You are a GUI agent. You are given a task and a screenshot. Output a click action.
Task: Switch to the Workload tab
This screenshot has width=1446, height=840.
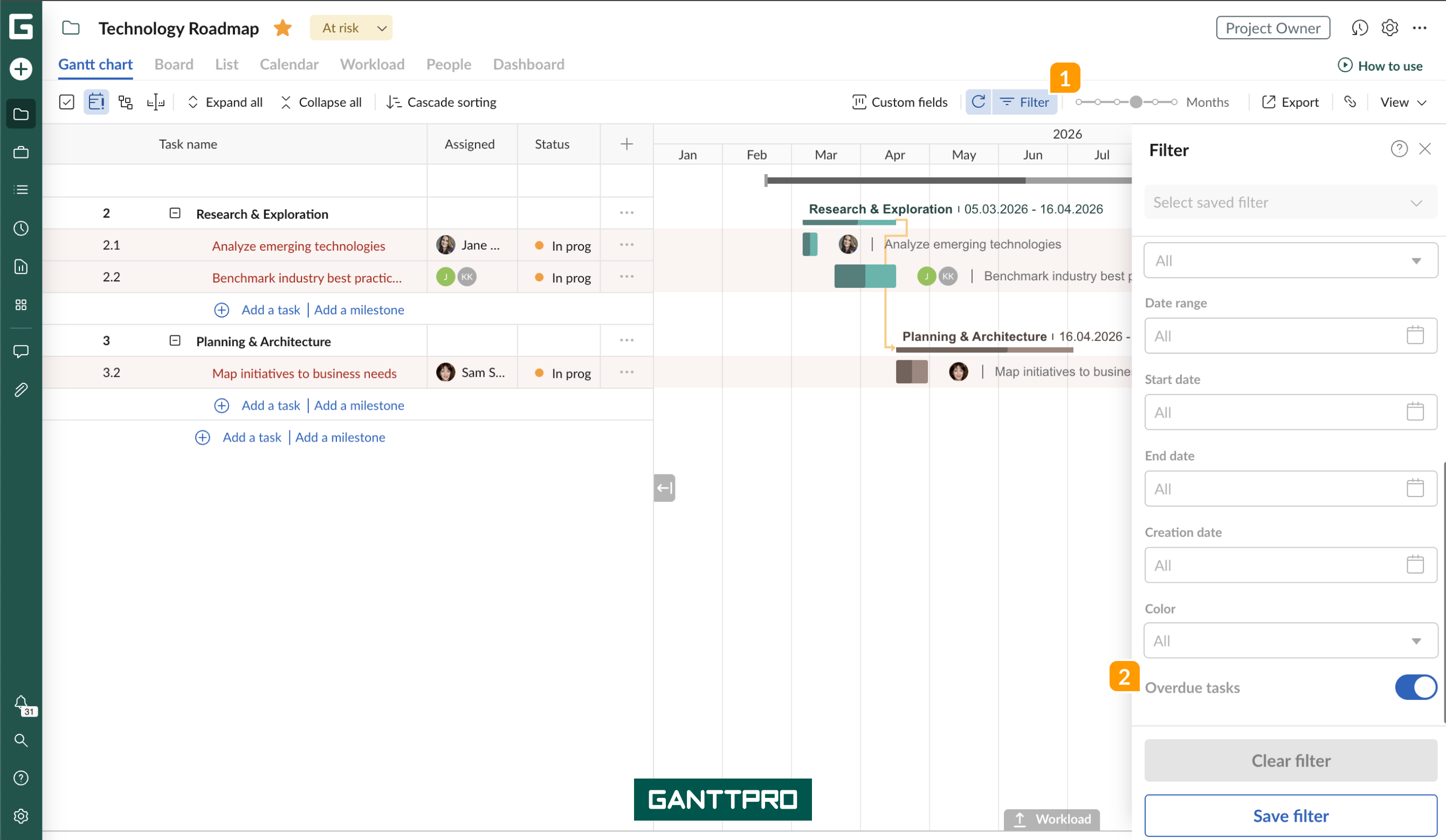[373, 64]
